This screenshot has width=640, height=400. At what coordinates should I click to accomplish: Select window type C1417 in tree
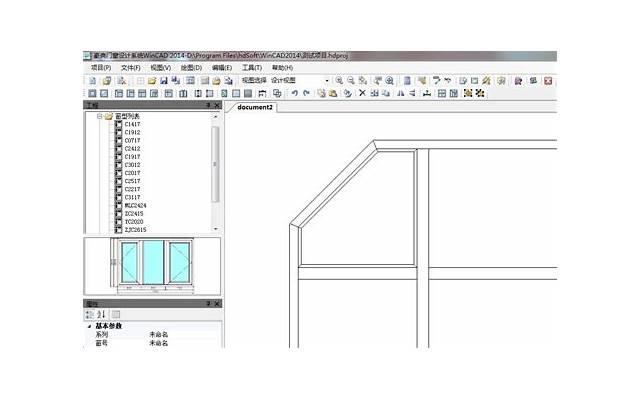click(x=132, y=125)
